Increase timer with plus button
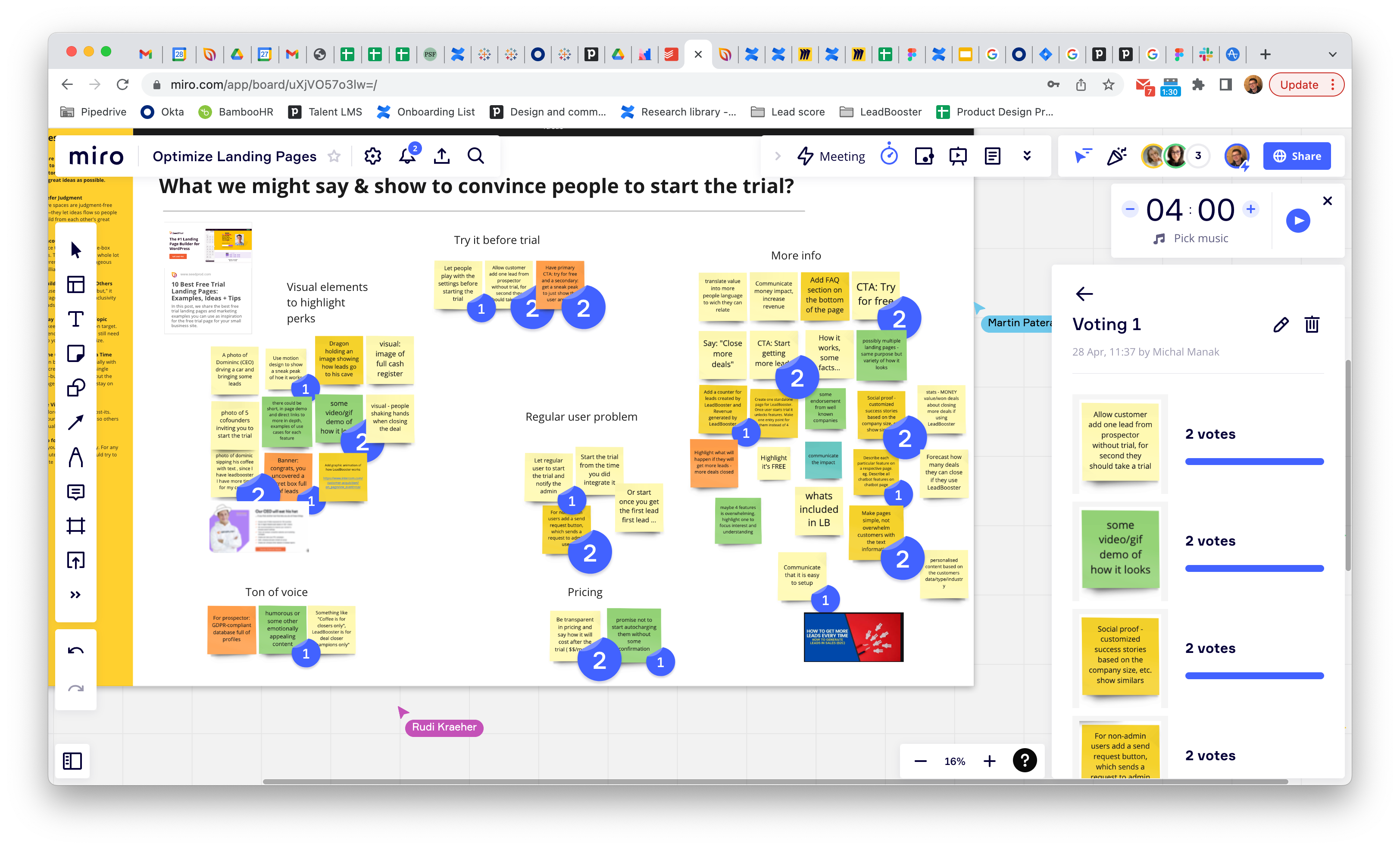 1250,209
